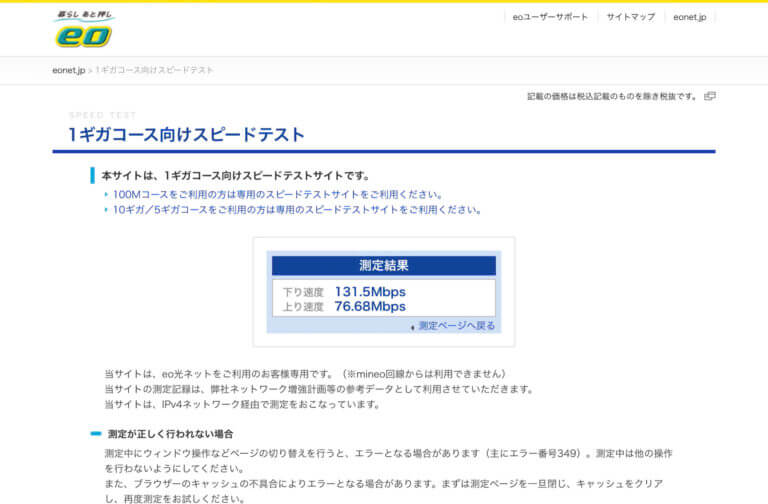
Task: Click upload speed value 76.68Mbps
Action: click(370, 307)
